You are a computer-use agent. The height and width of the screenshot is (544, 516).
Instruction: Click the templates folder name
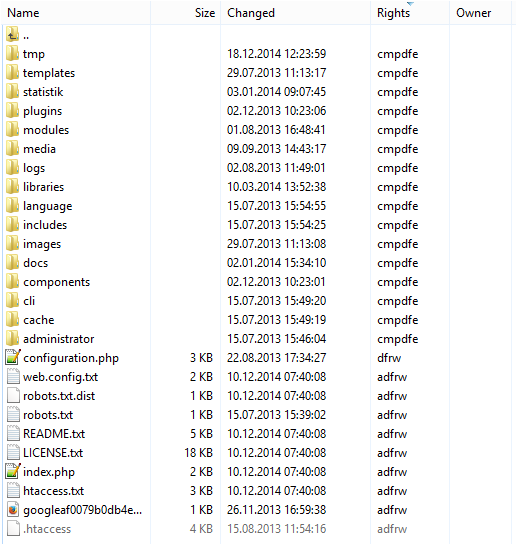click(x=49, y=73)
